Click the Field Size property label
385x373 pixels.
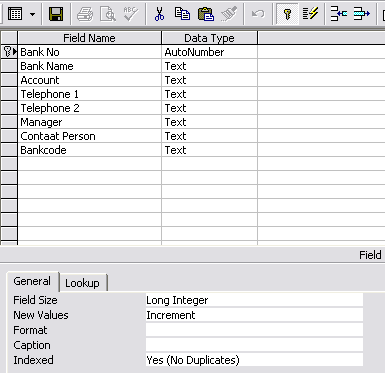(x=35, y=300)
